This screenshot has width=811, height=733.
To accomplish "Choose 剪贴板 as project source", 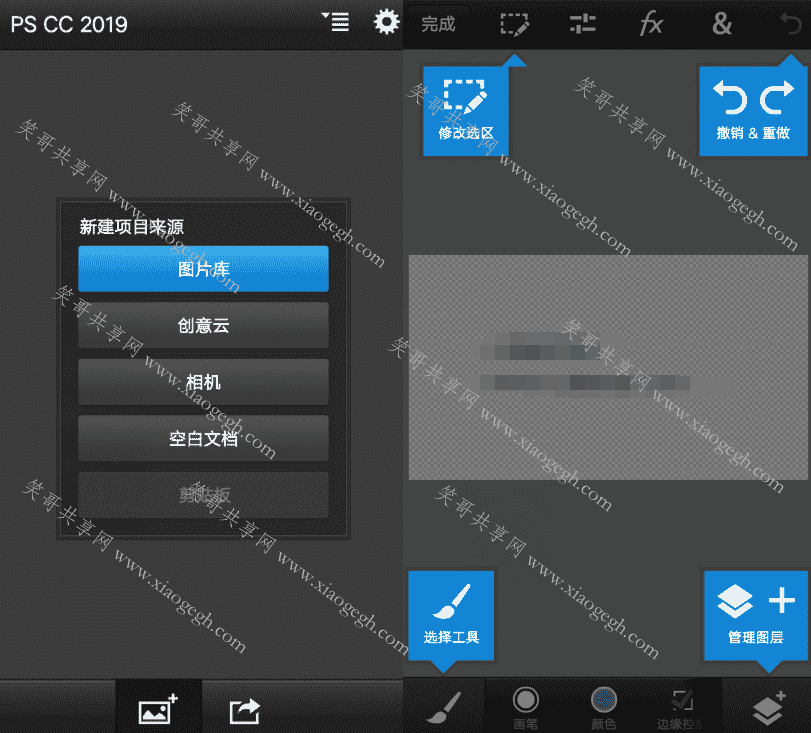I will (203, 495).
